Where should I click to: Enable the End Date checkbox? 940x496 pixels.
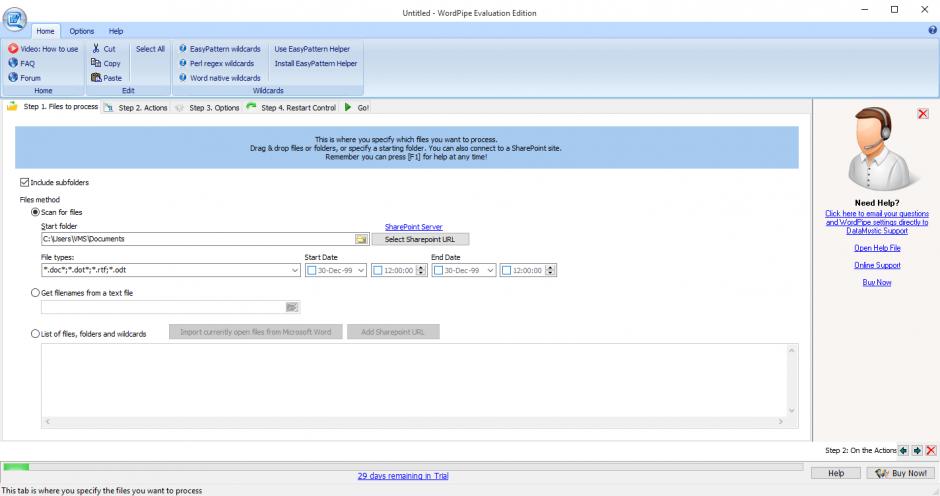coord(438,270)
